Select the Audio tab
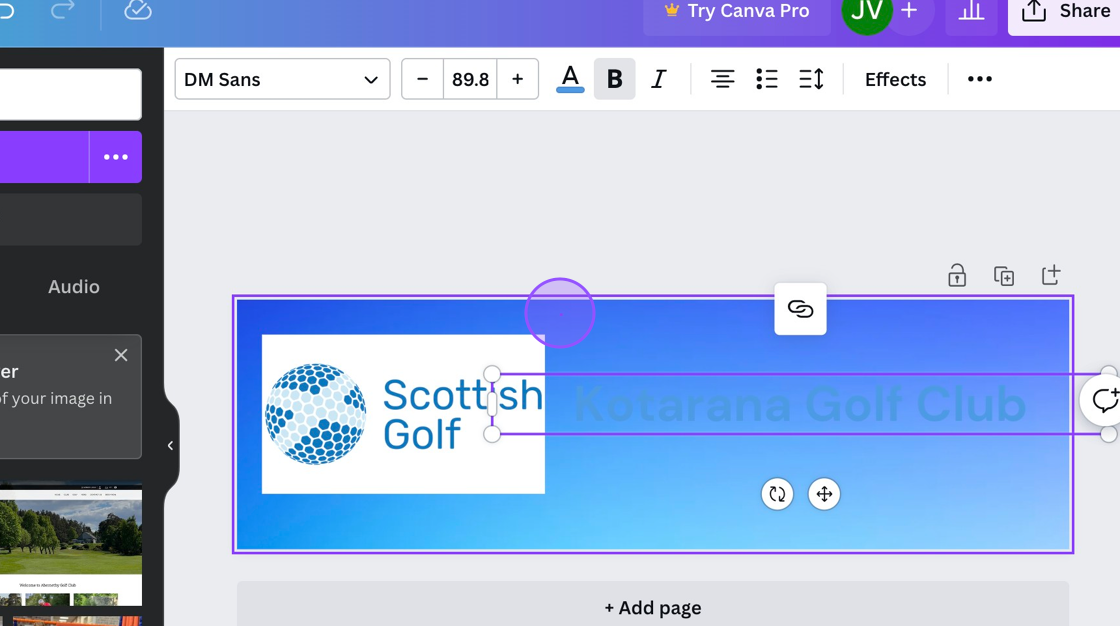The image size is (1120, 626). (74, 287)
